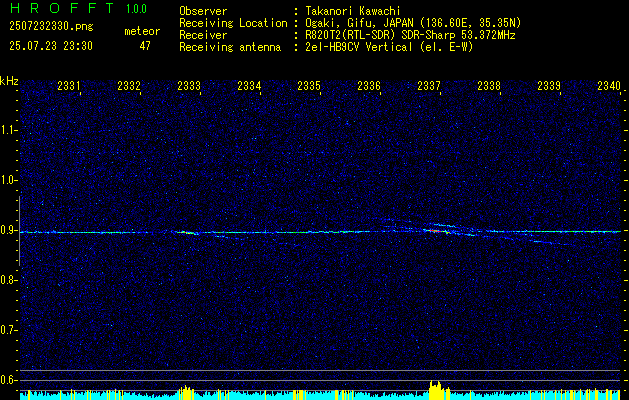Click the 0.8 kHz axis label

click(9, 280)
